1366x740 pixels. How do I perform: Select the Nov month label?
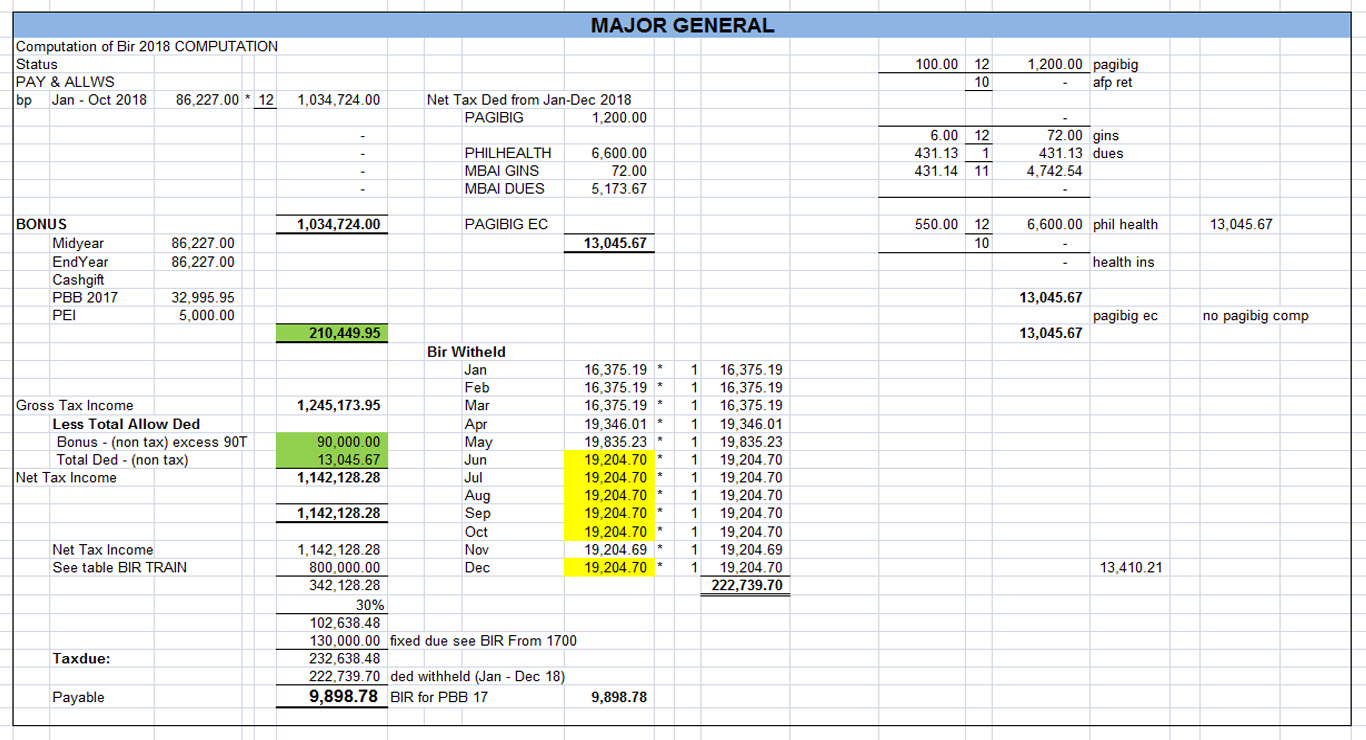(x=476, y=550)
